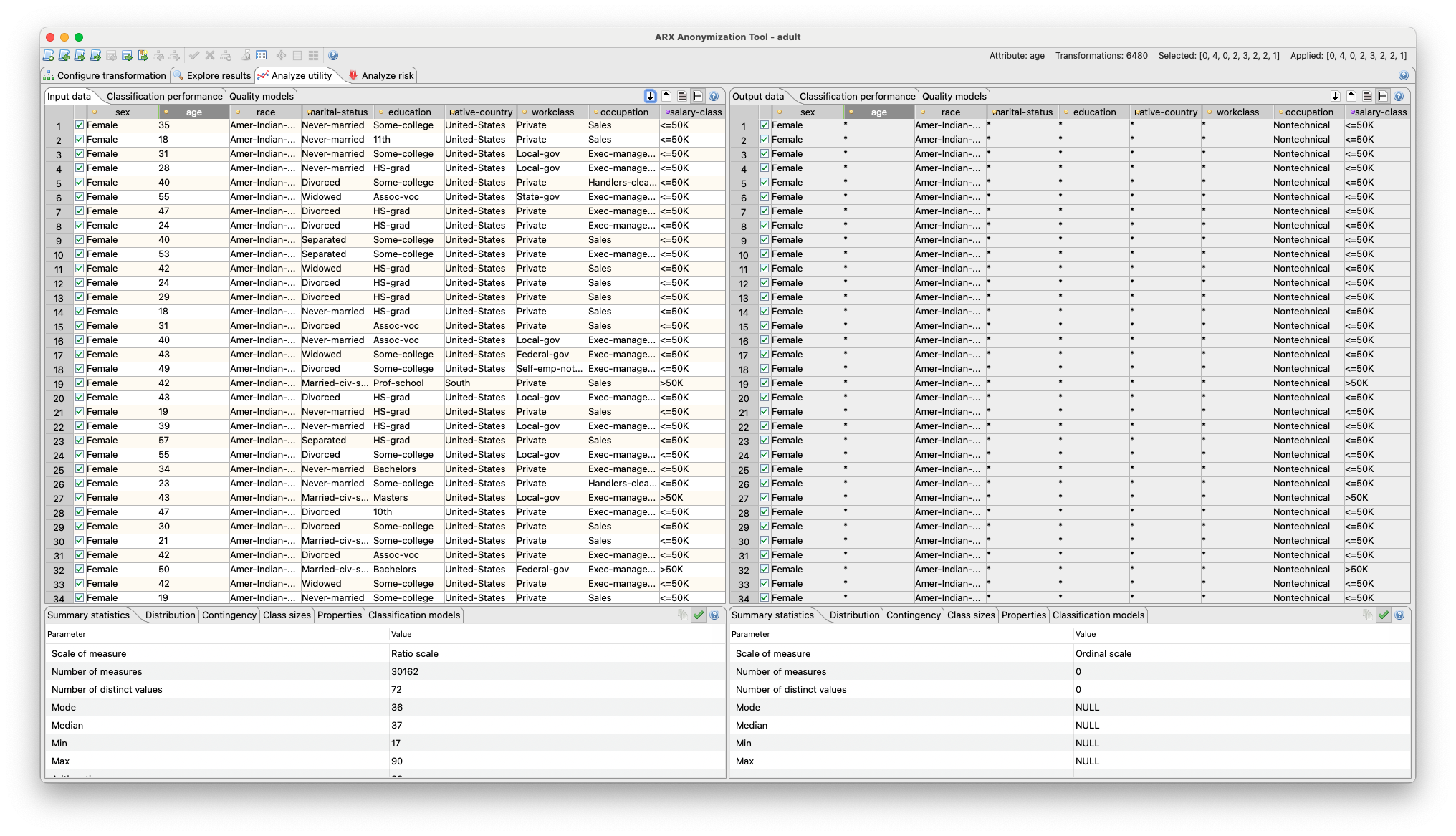This screenshot has height=836, width=1456.
Task: Click the green checkmark in input statistics panel
Action: (x=699, y=615)
